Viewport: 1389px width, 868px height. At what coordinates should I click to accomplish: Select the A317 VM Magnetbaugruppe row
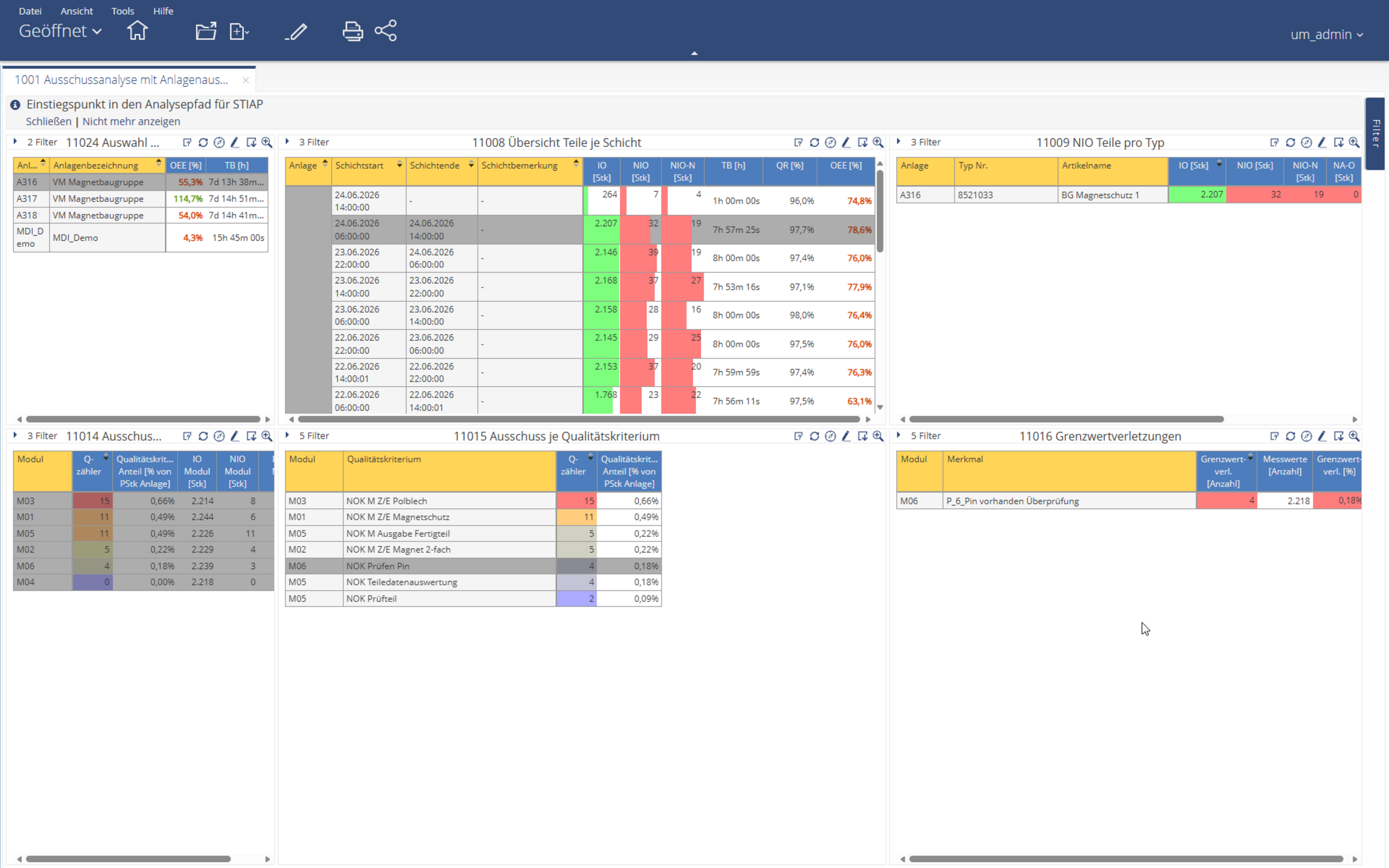tap(140, 198)
